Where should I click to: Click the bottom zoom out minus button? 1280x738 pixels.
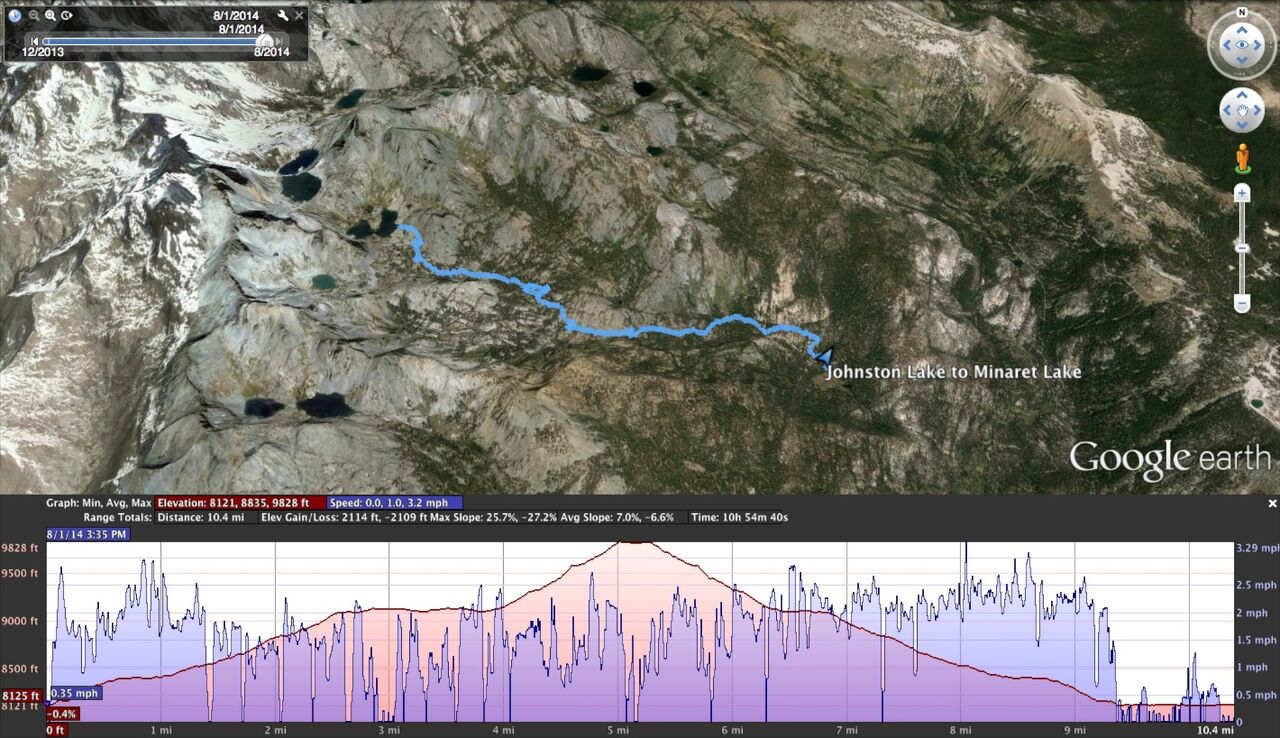coord(1241,302)
